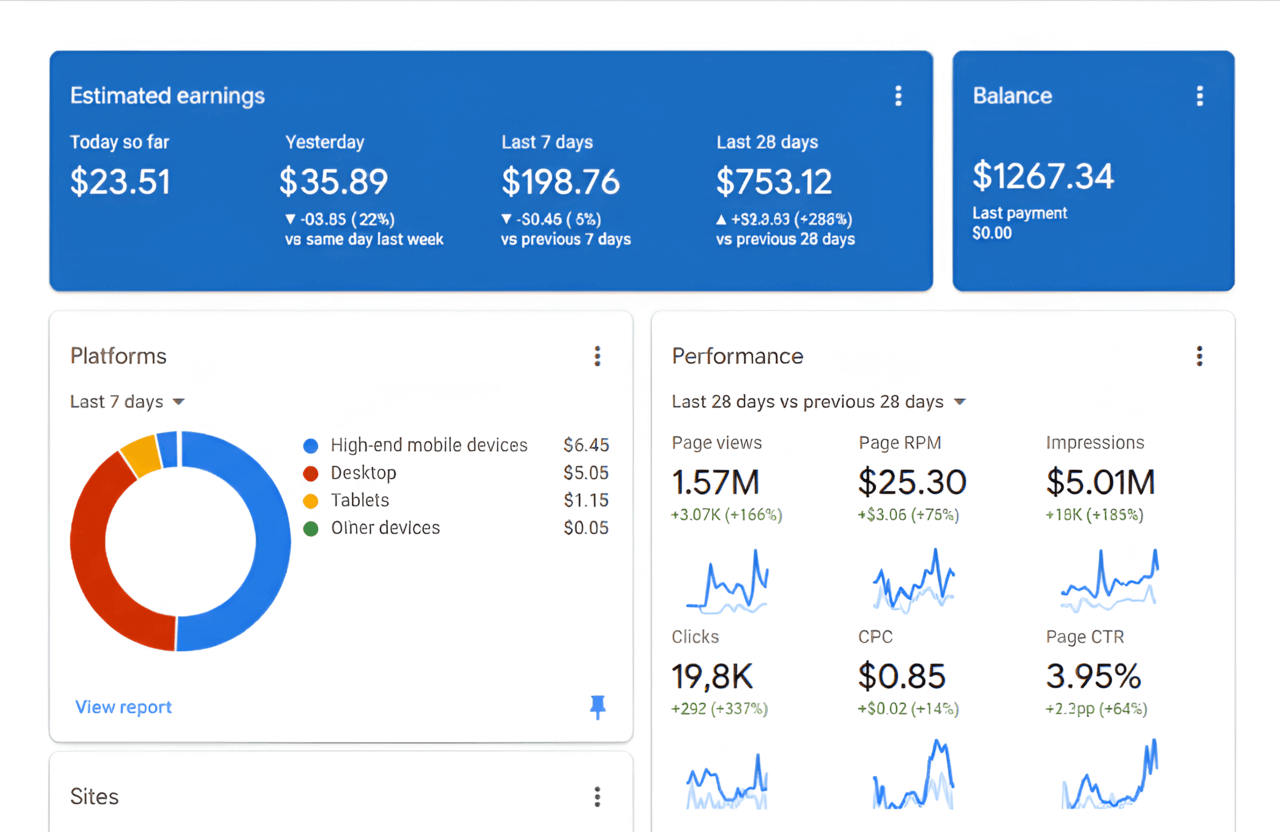Open the Last 7 days date range dropdown
The height and width of the screenshot is (832, 1280).
(x=128, y=401)
